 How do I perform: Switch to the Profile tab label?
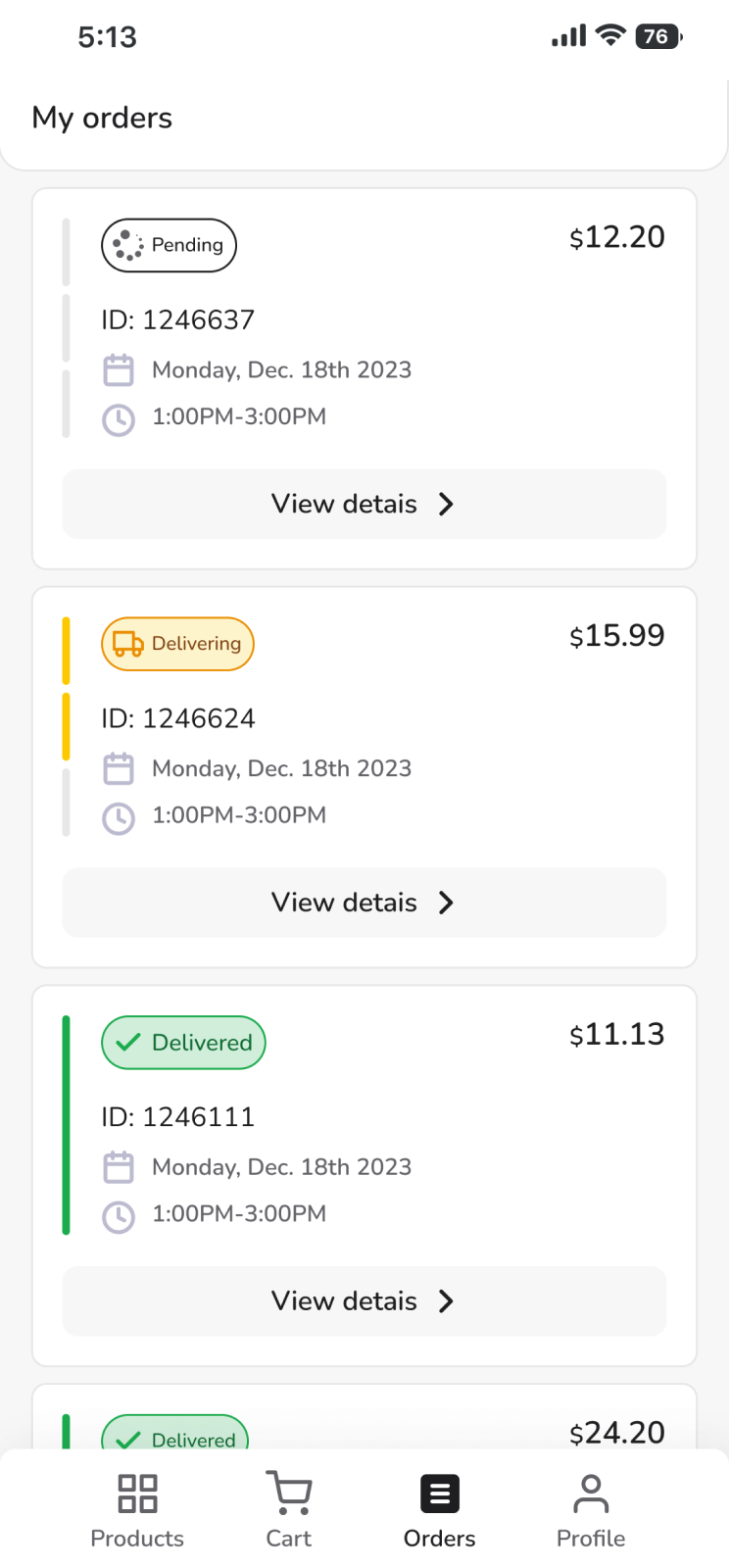[591, 1539]
